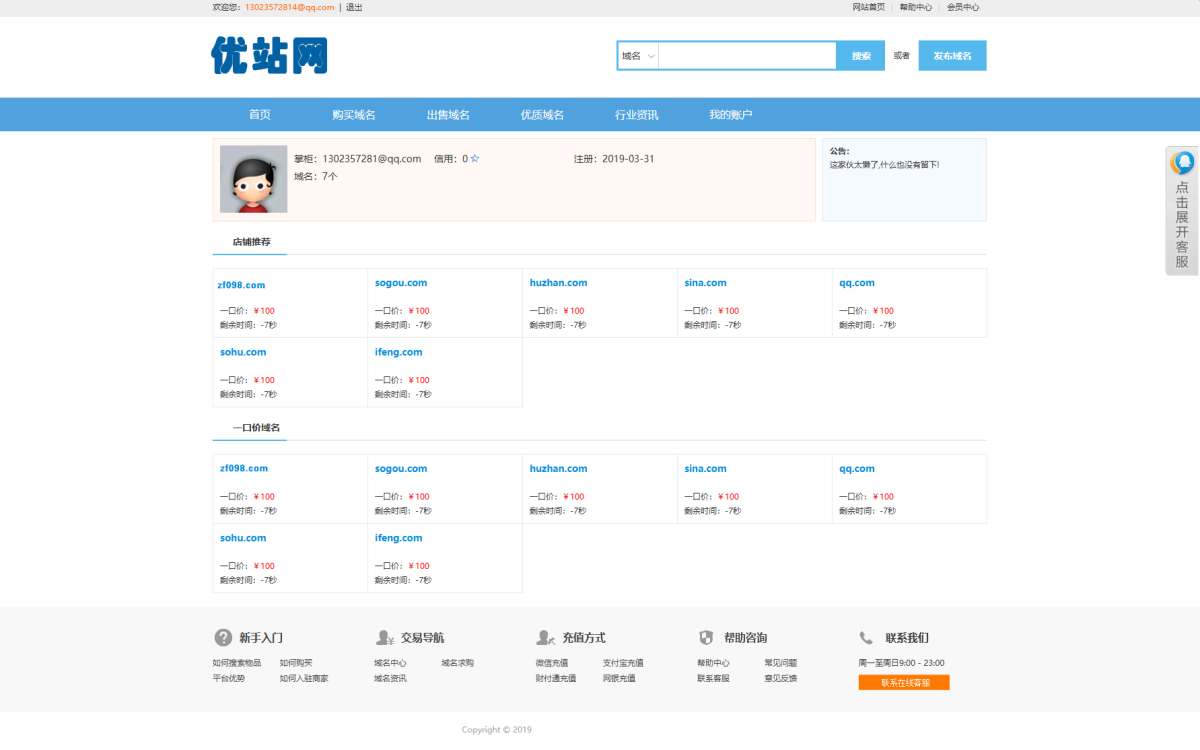Open 支付宝充值 footer link
This screenshot has width=1200, height=750.
(x=623, y=663)
